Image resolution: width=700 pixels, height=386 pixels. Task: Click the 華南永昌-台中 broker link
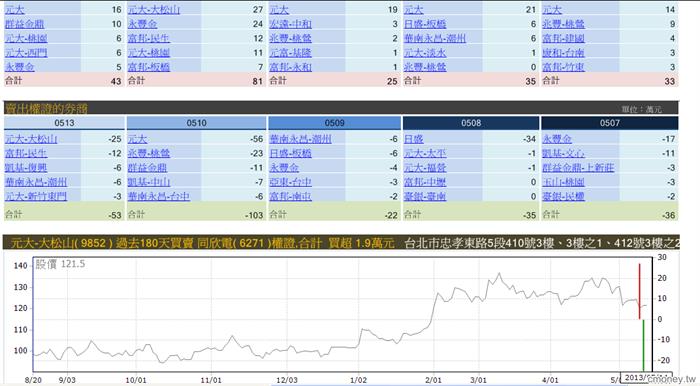pos(158,196)
